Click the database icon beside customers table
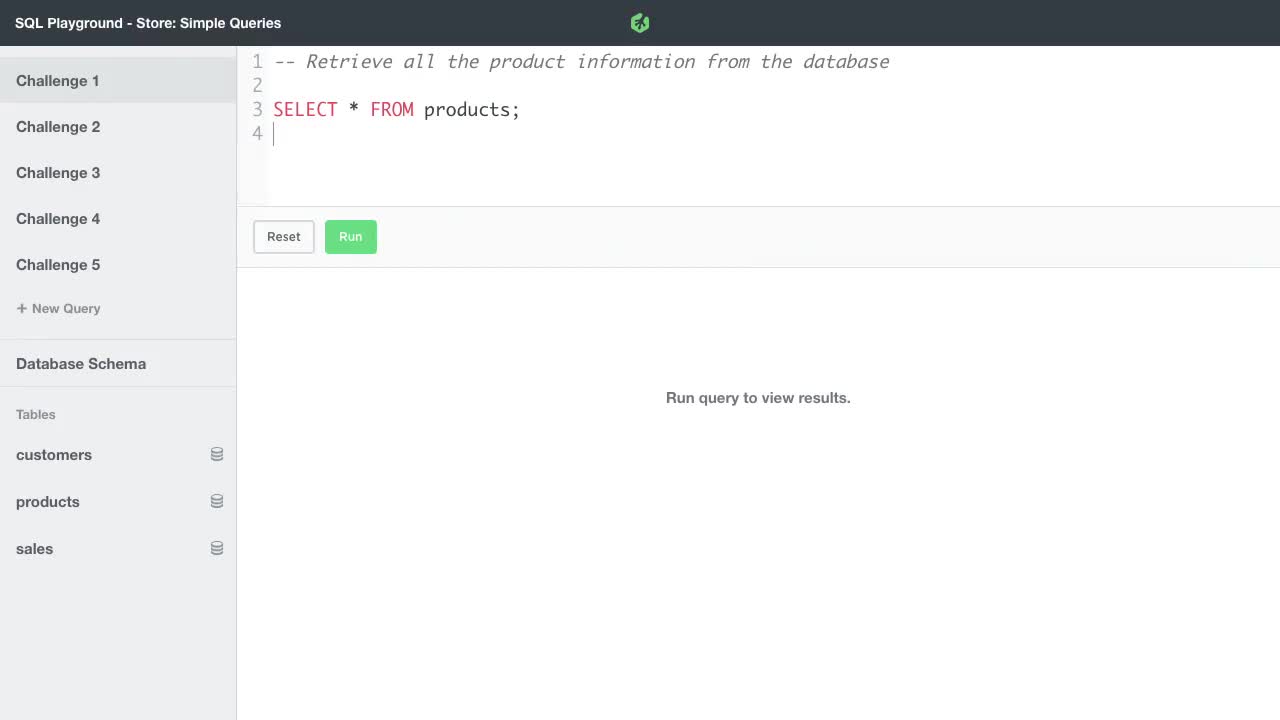This screenshot has height=720, width=1280. pyautogui.click(x=217, y=454)
